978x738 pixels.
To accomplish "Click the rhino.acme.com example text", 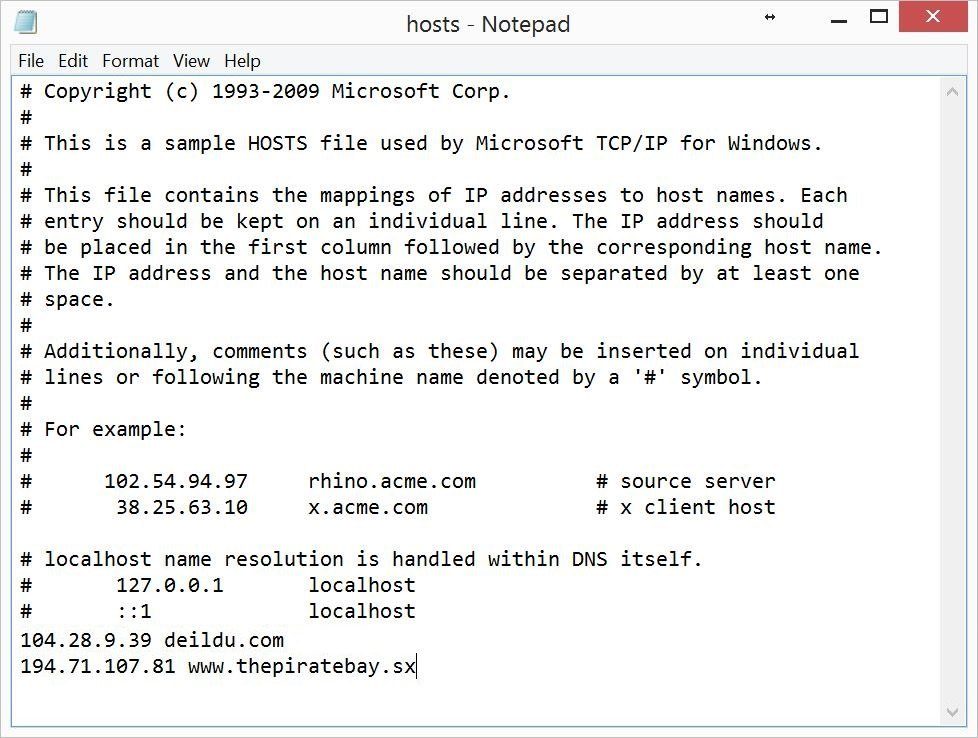I will coord(392,481).
